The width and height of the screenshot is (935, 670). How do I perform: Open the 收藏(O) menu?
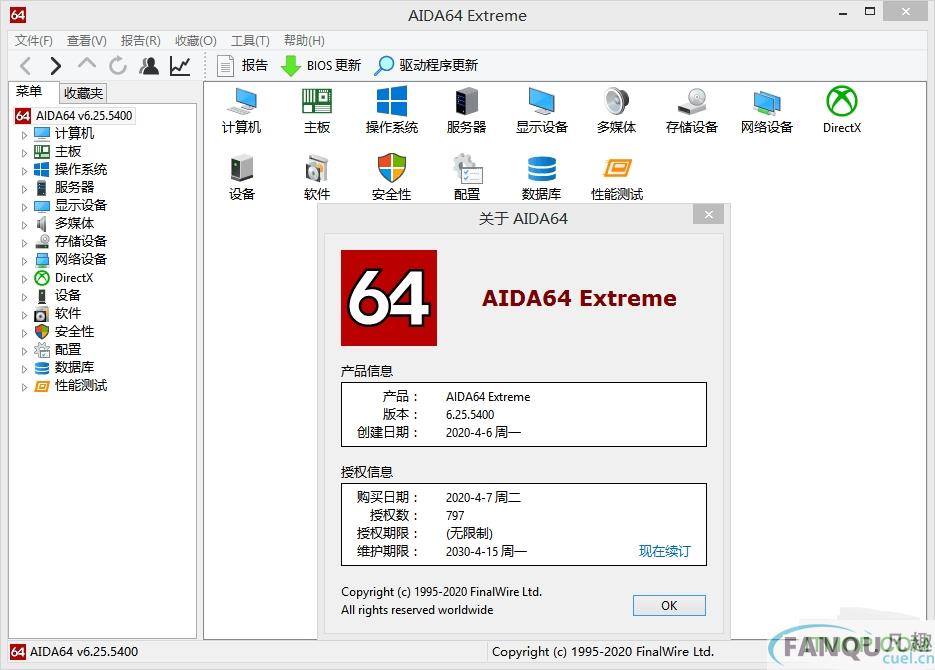(x=196, y=41)
